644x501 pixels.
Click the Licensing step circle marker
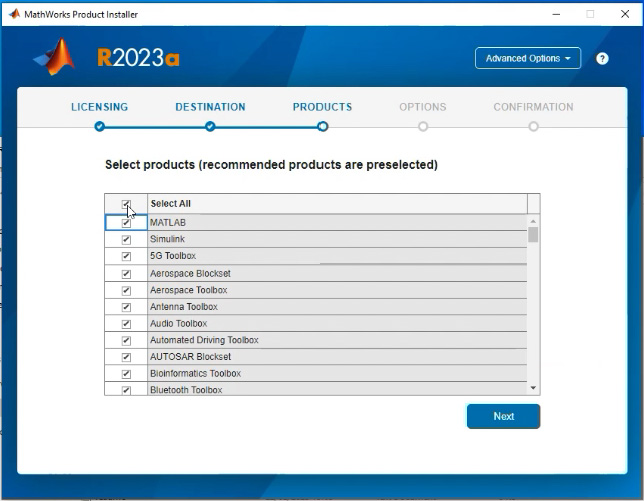99,126
